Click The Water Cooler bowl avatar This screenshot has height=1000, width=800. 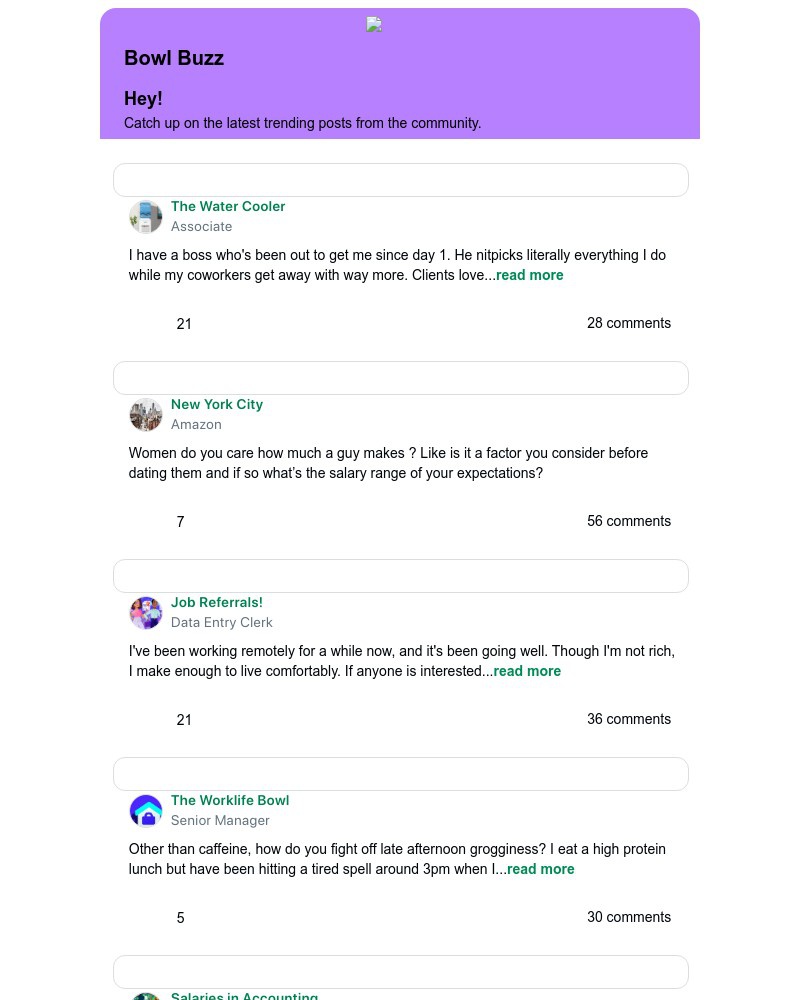146,217
